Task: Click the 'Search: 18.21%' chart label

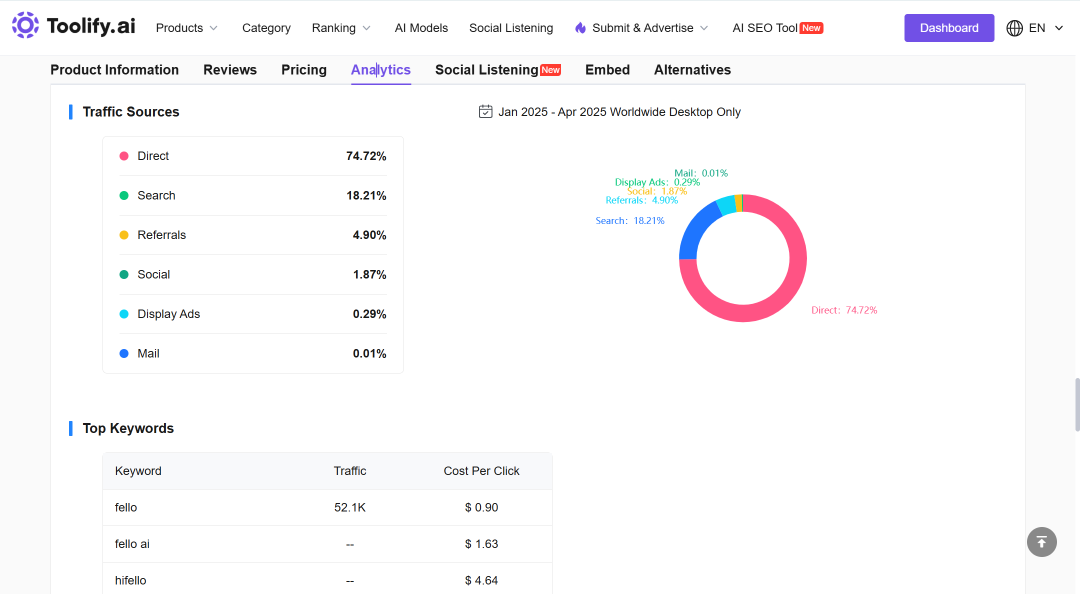Action: click(630, 221)
